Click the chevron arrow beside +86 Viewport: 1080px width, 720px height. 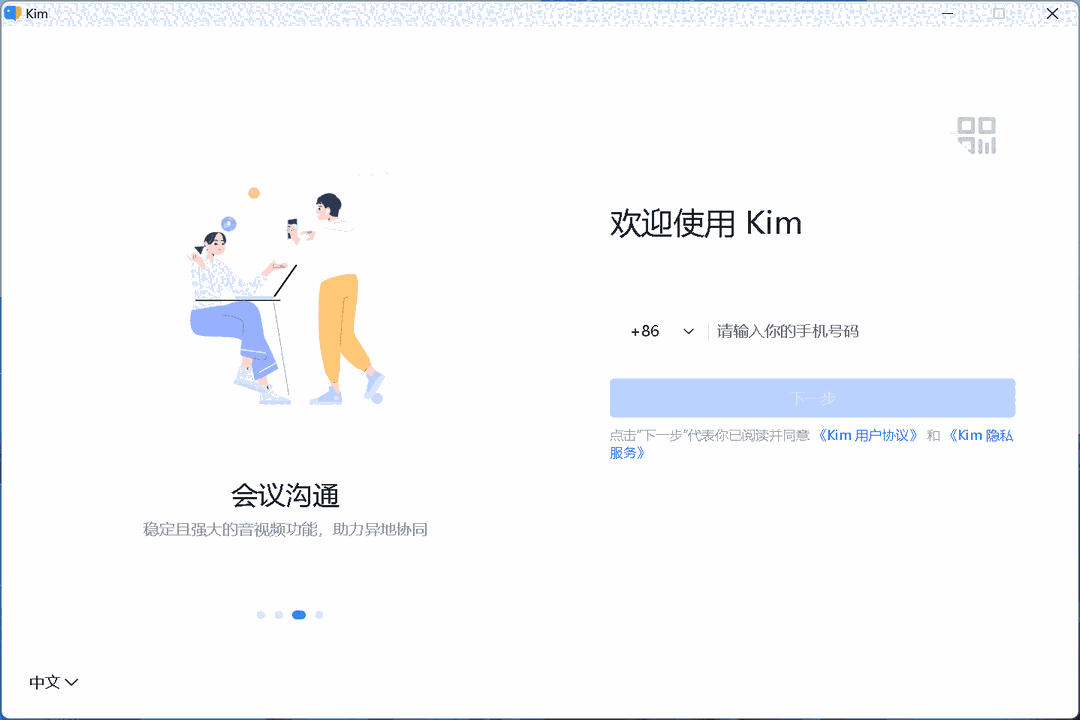coord(688,330)
